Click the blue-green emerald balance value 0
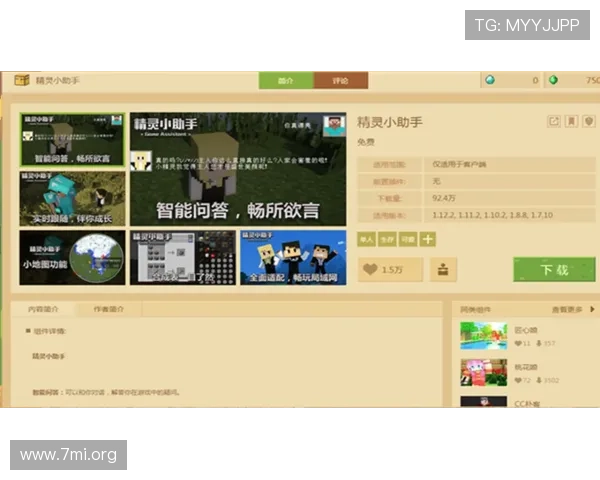The image size is (600, 480). (x=535, y=80)
